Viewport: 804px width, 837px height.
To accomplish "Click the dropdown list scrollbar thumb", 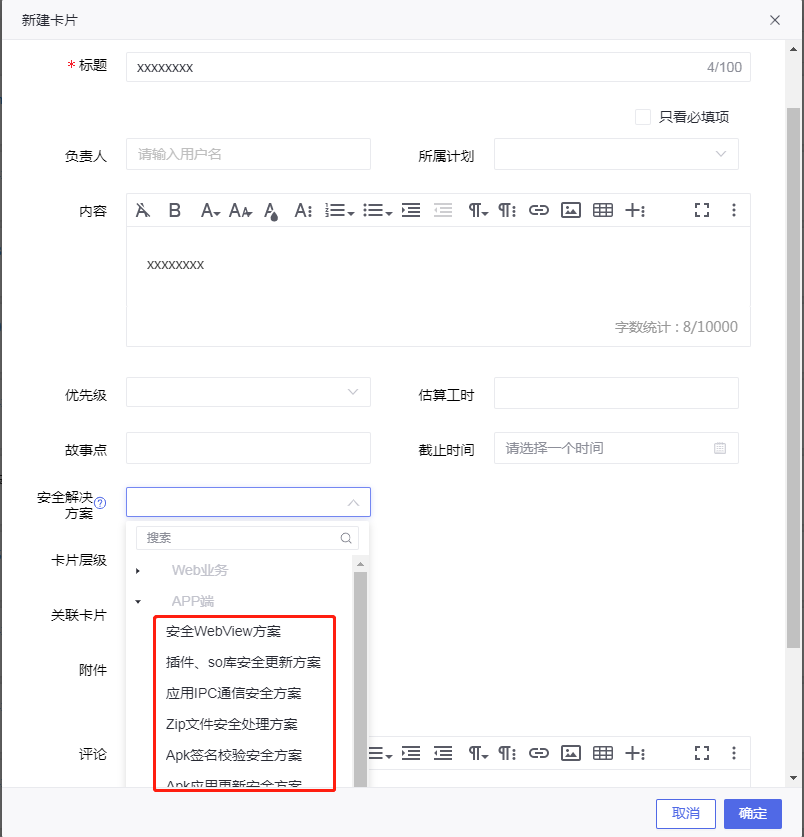I will point(360,679).
